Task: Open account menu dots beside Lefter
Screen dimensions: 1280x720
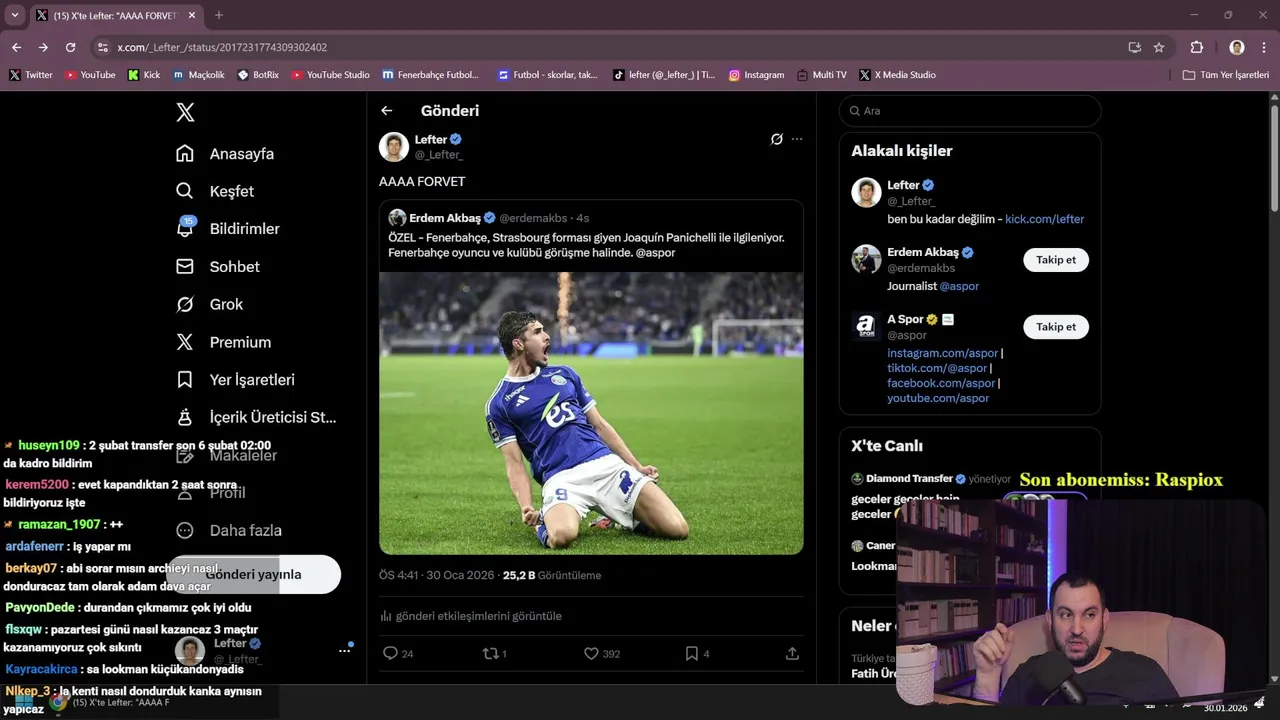Action: point(344,650)
